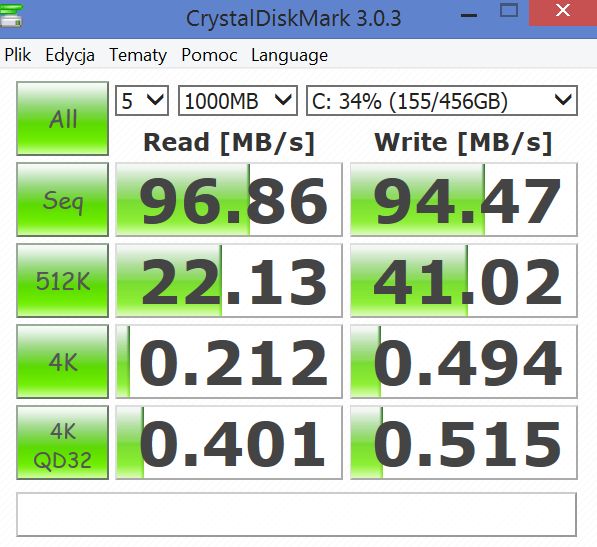This screenshot has width=597, height=547.
Task: Click the 4K read result 0.212
Action: [x=229, y=362]
